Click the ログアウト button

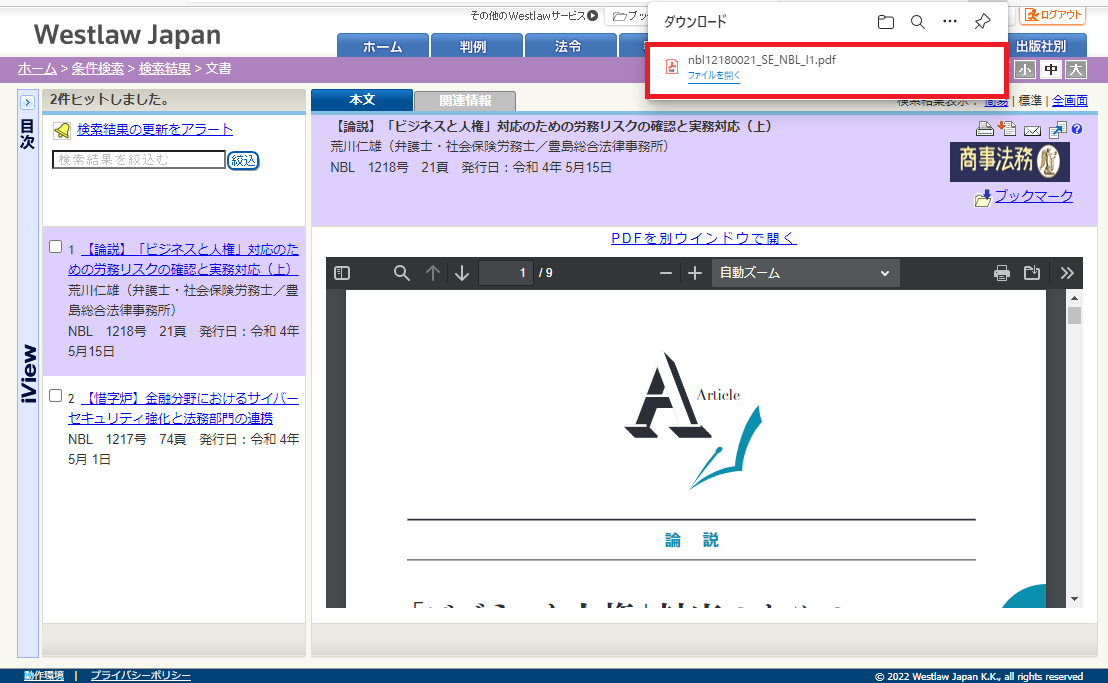click(1053, 15)
